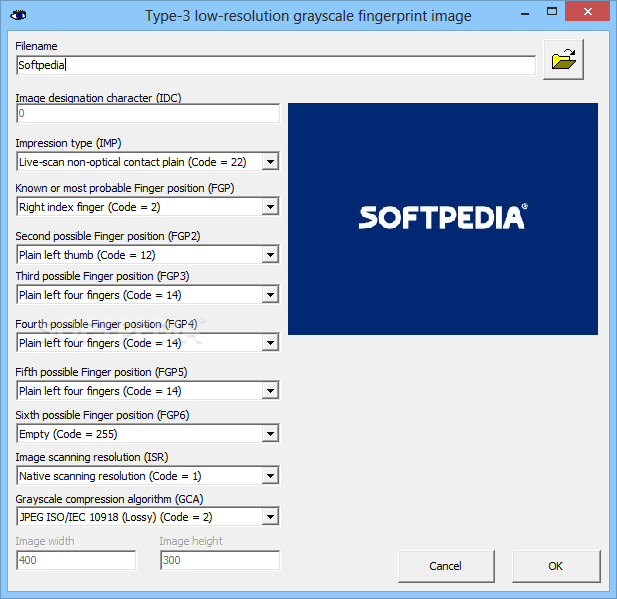Click the Image designation character (IDC) field

(148, 113)
